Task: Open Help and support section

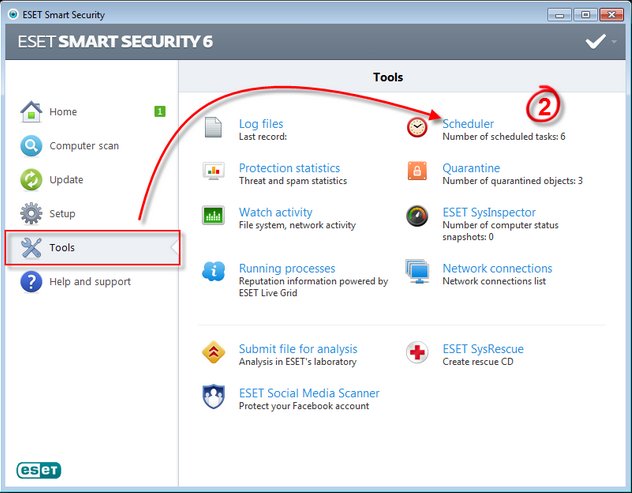Action: (90, 281)
